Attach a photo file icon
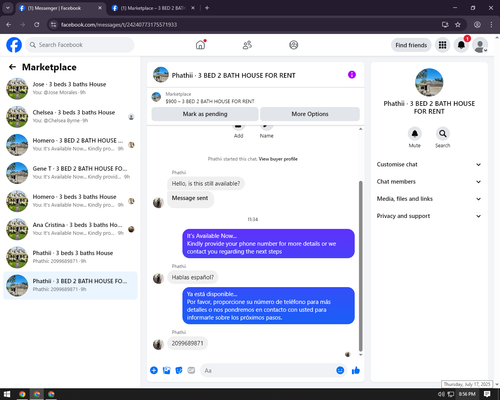The height and width of the screenshot is (400, 500). tap(166, 370)
